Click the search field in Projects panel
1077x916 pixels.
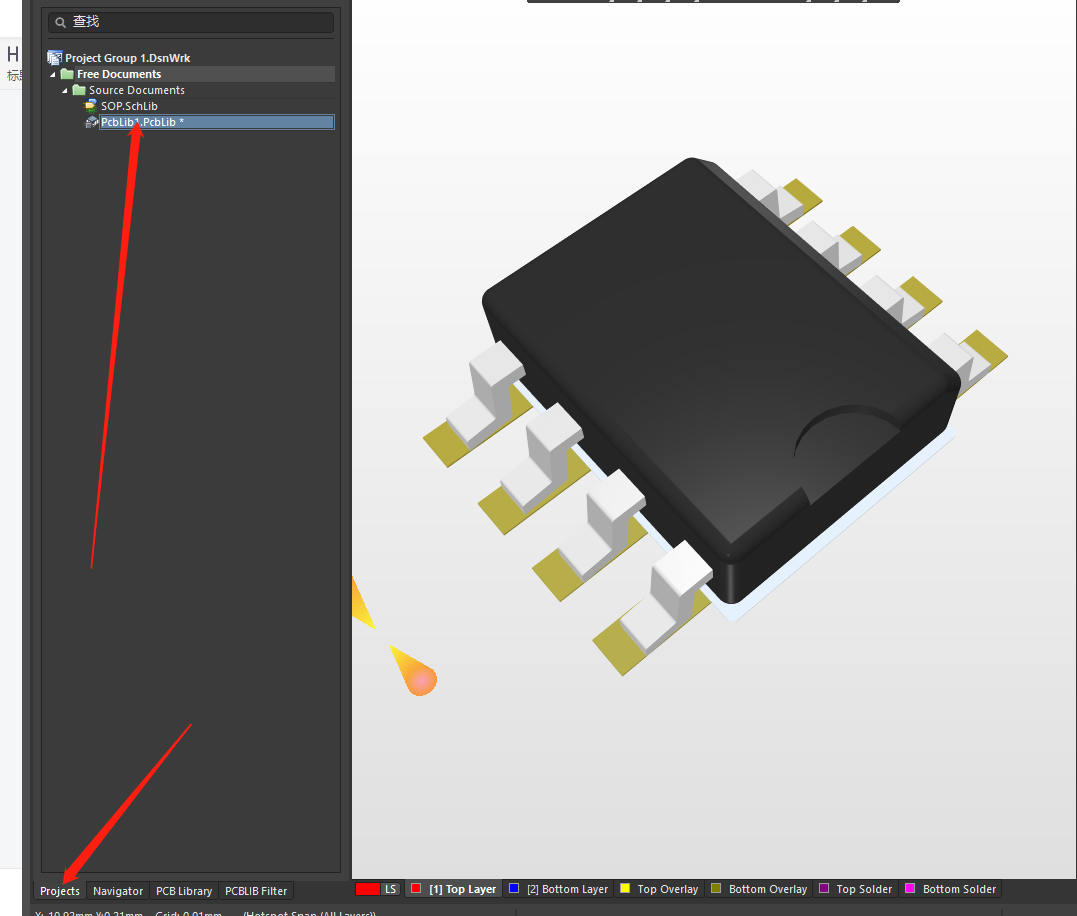pyautogui.click(x=191, y=22)
